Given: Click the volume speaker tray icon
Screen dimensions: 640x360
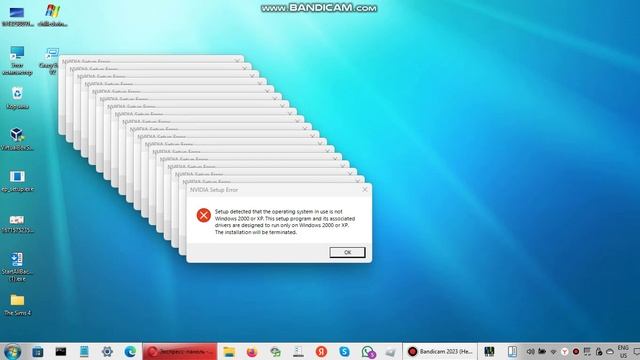Looking at the screenshot, I should pos(530,351).
